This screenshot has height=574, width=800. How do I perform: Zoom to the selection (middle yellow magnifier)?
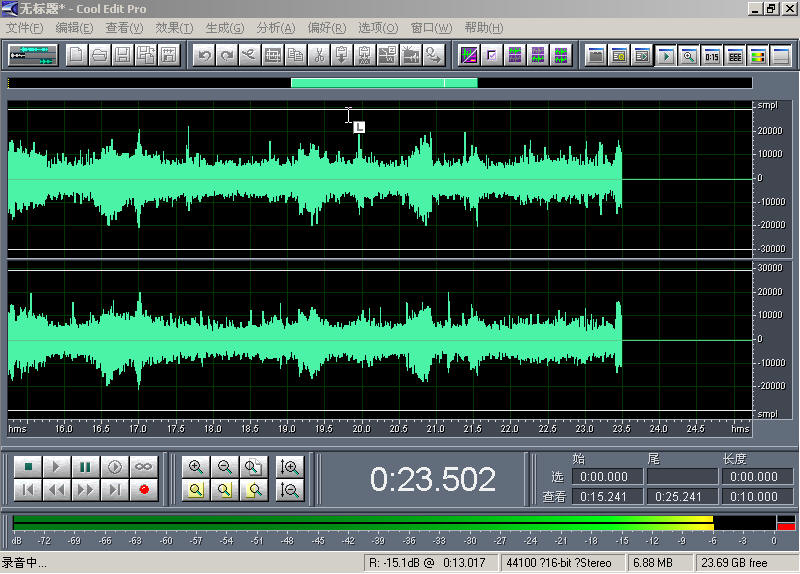[x=224, y=490]
